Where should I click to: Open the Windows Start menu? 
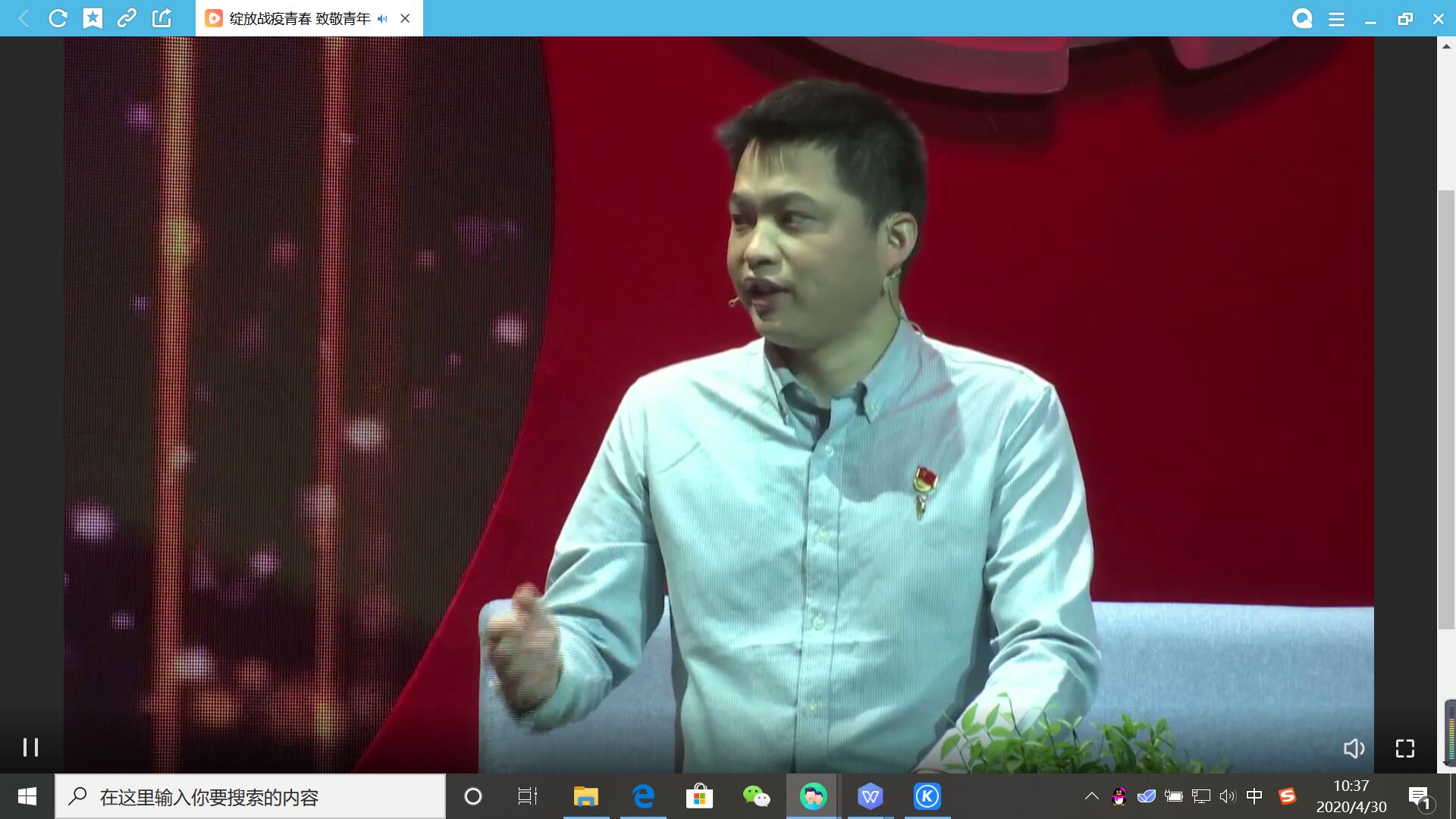tap(27, 796)
